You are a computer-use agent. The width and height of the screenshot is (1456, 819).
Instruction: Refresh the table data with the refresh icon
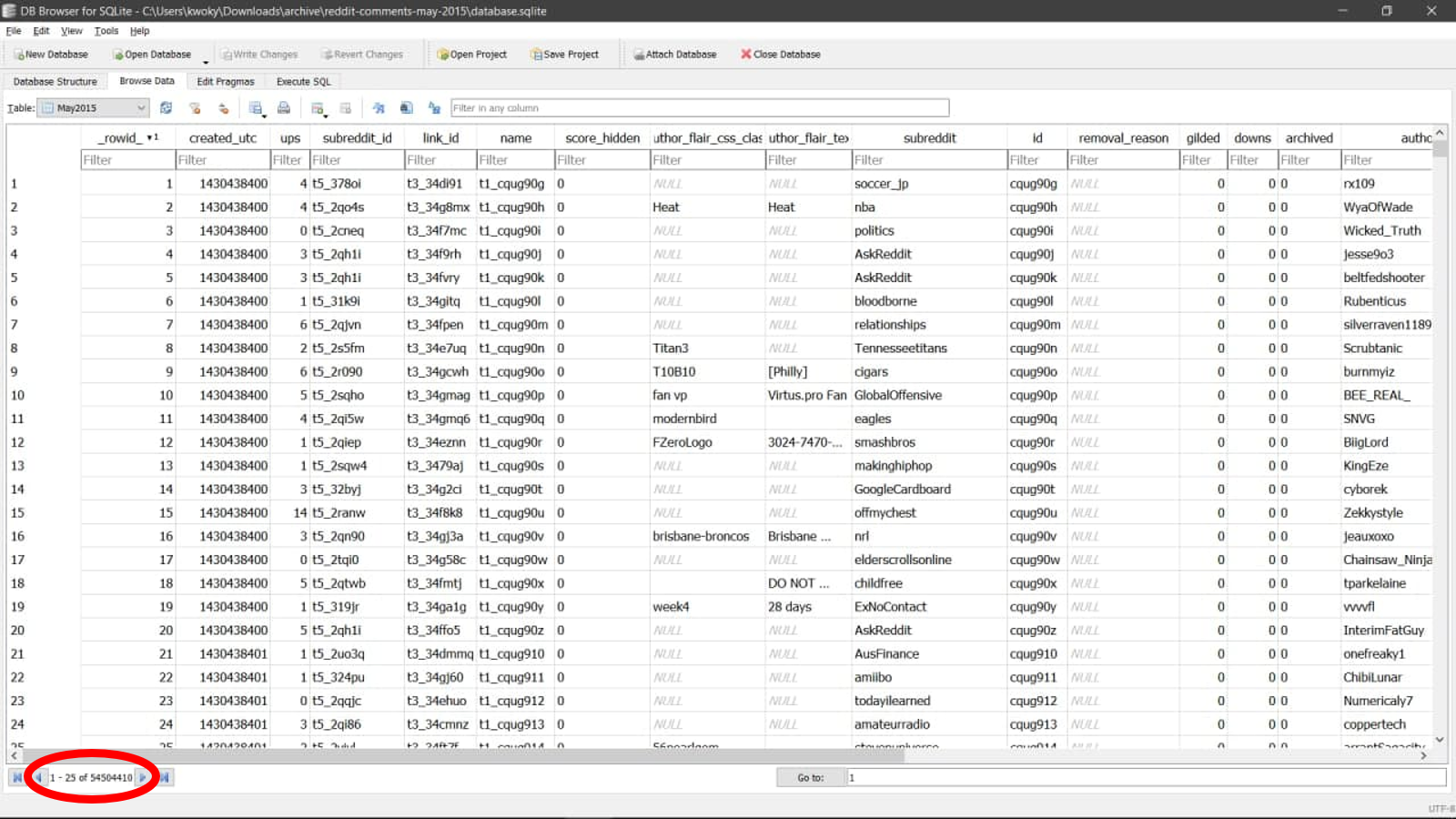[x=166, y=108]
